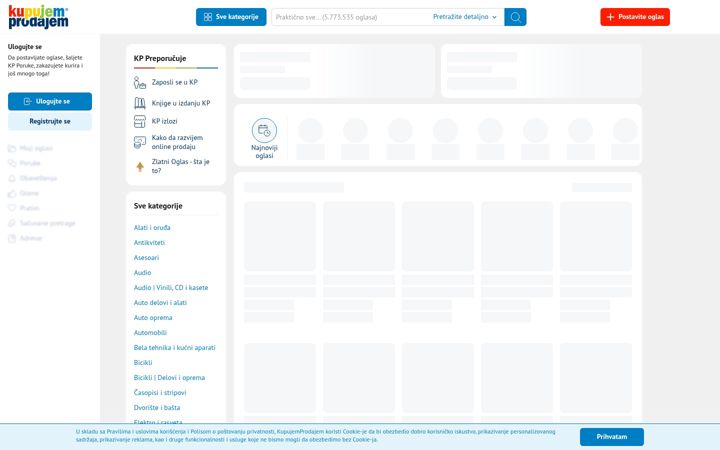Click the Najnoviji oglasi calendar icon
720x450 pixels.
click(x=264, y=130)
